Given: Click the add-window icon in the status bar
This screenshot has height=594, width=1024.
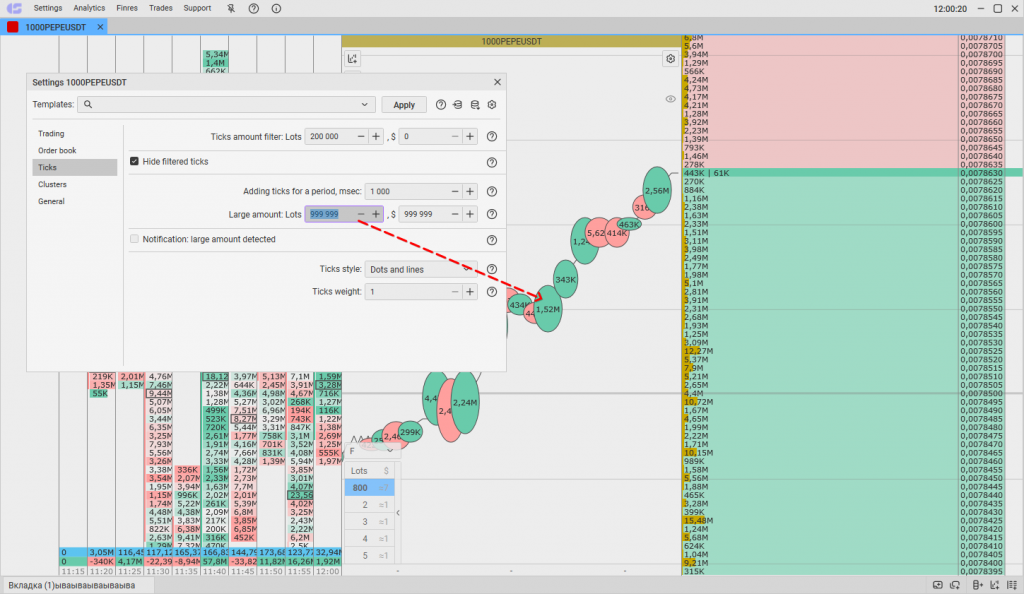Looking at the screenshot, I should (x=955, y=585).
